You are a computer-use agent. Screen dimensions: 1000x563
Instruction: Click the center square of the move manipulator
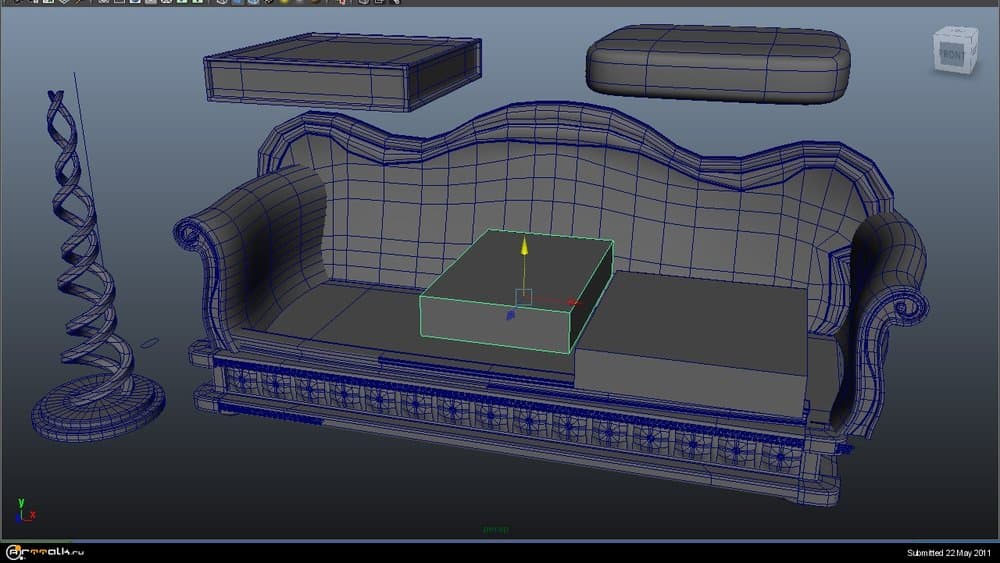pos(522,297)
